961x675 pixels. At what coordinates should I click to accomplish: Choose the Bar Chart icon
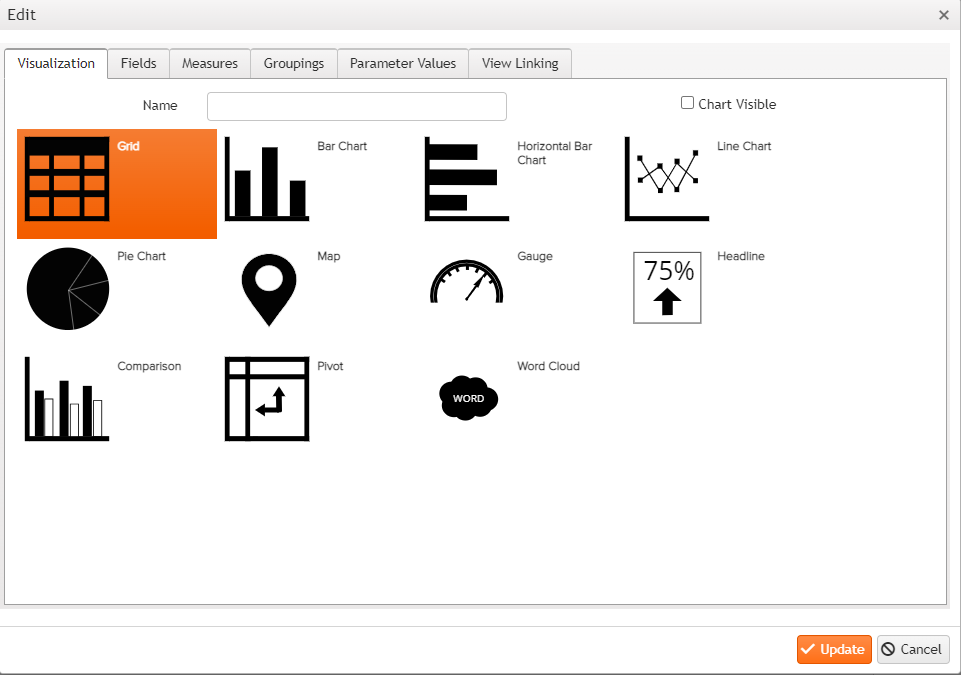pos(267,179)
